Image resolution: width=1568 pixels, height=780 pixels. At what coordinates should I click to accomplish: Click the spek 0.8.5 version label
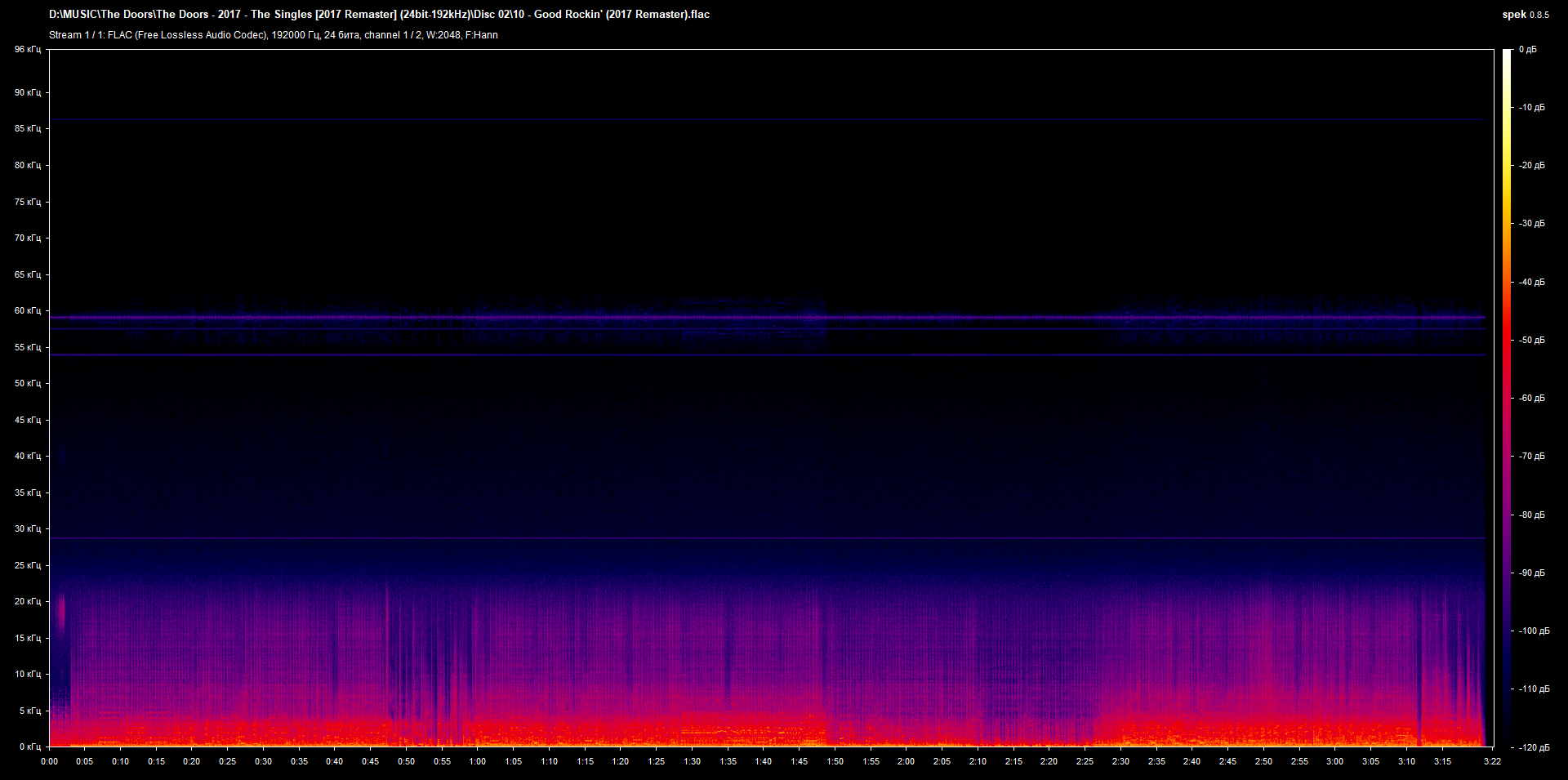pos(1525,15)
